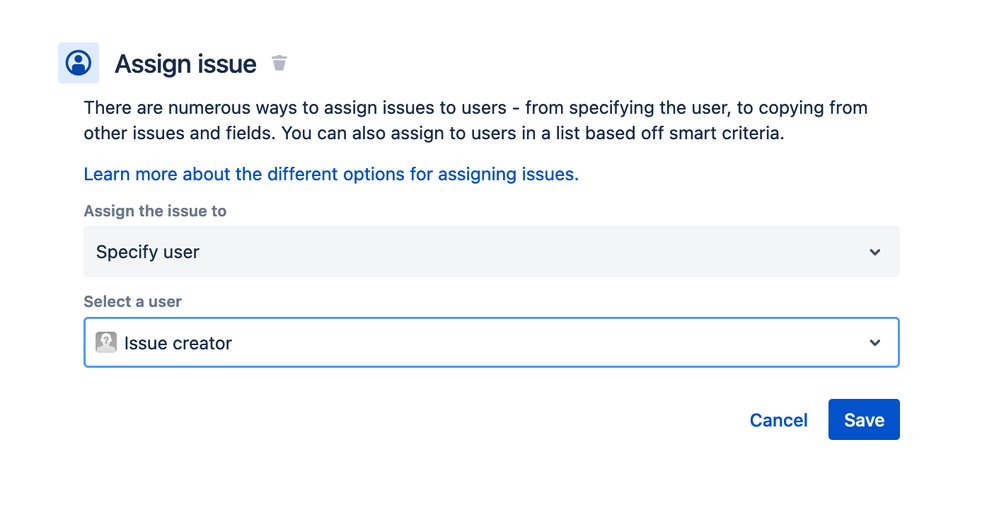Click the Assign issue person icon
The height and width of the screenshot is (512, 999).
(x=78, y=63)
